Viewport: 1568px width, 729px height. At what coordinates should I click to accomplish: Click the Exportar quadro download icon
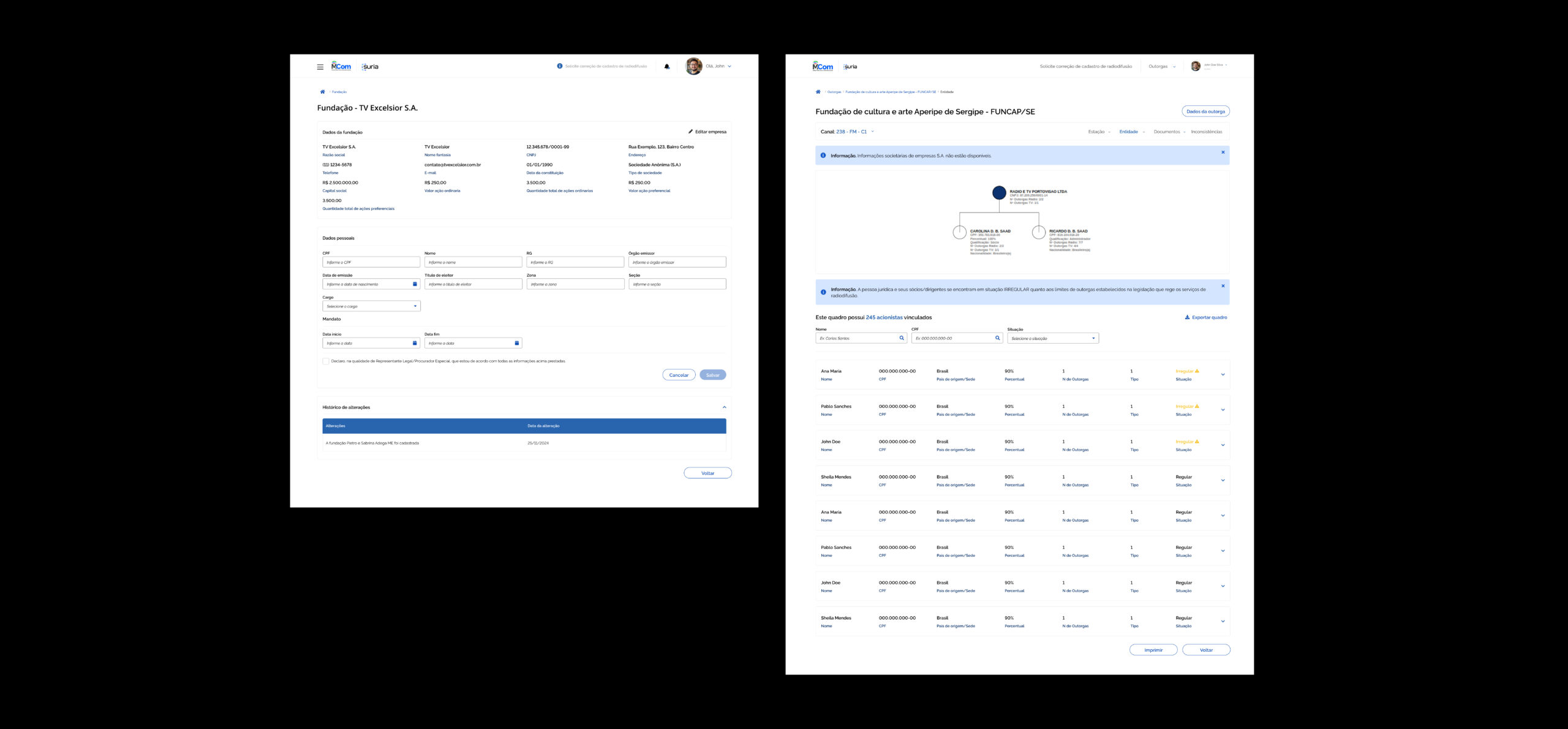[x=1187, y=317]
